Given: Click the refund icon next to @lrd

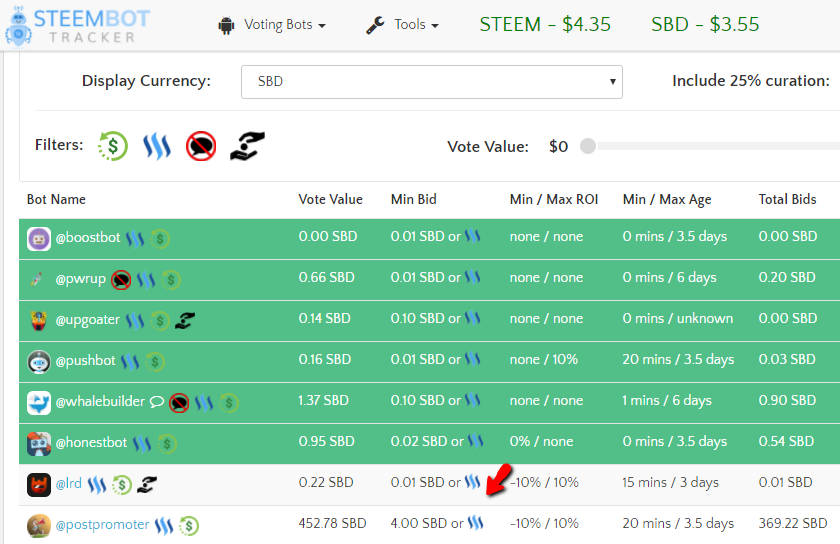Looking at the screenshot, I should click(x=122, y=485).
